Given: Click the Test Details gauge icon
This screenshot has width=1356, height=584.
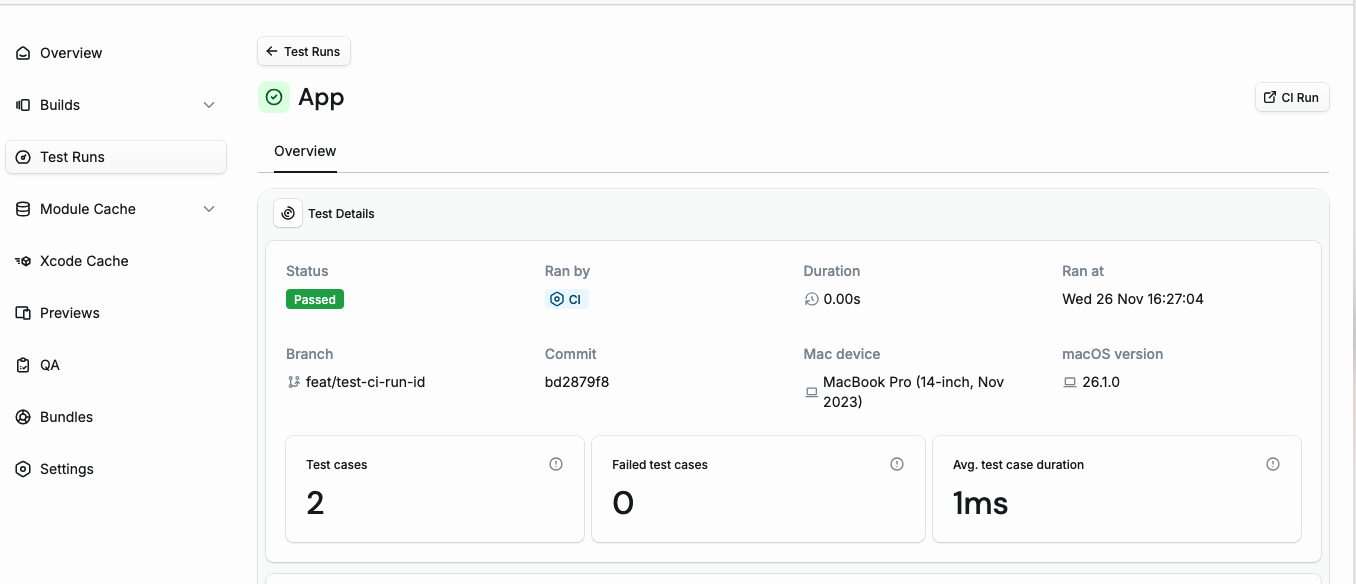Looking at the screenshot, I should click(288, 212).
